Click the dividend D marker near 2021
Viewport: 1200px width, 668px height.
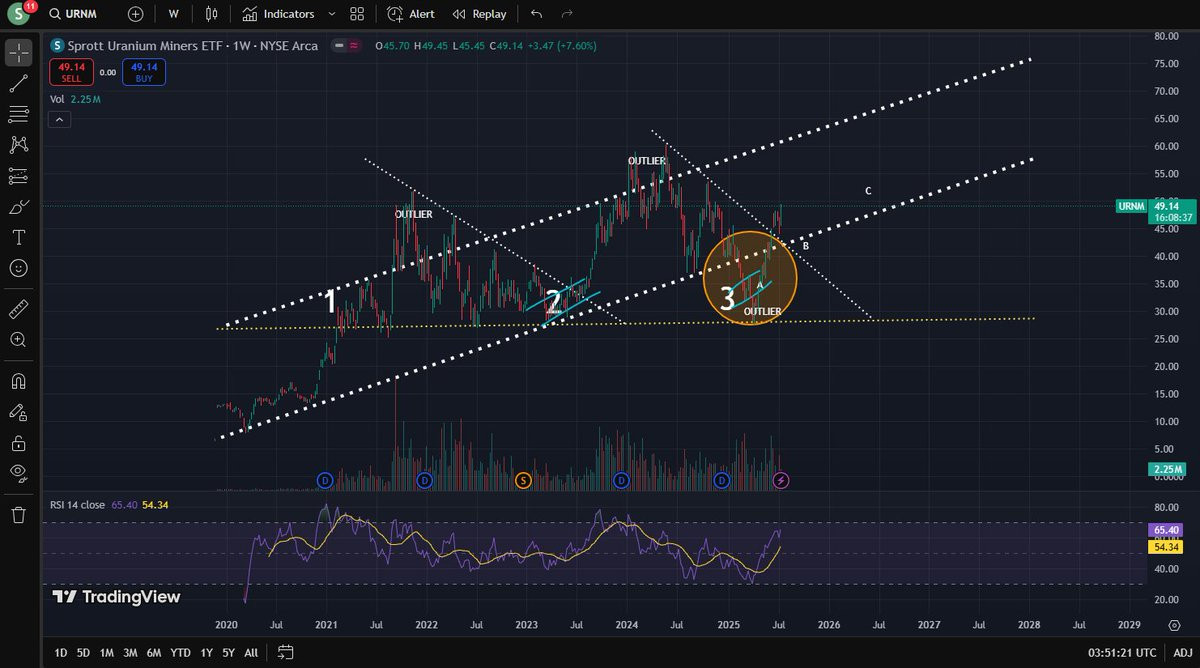coord(325,481)
